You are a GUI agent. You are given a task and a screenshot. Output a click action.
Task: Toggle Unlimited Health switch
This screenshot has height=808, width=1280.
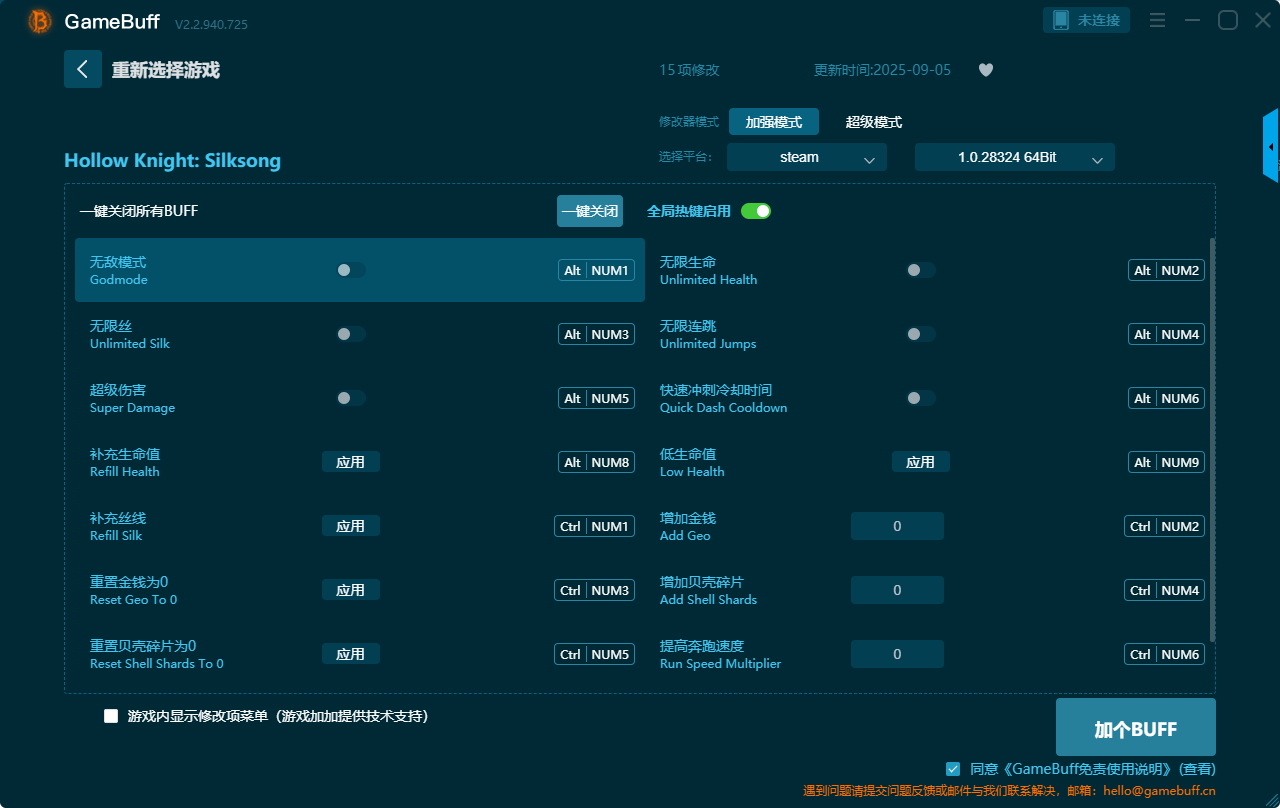(x=920, y=270)
